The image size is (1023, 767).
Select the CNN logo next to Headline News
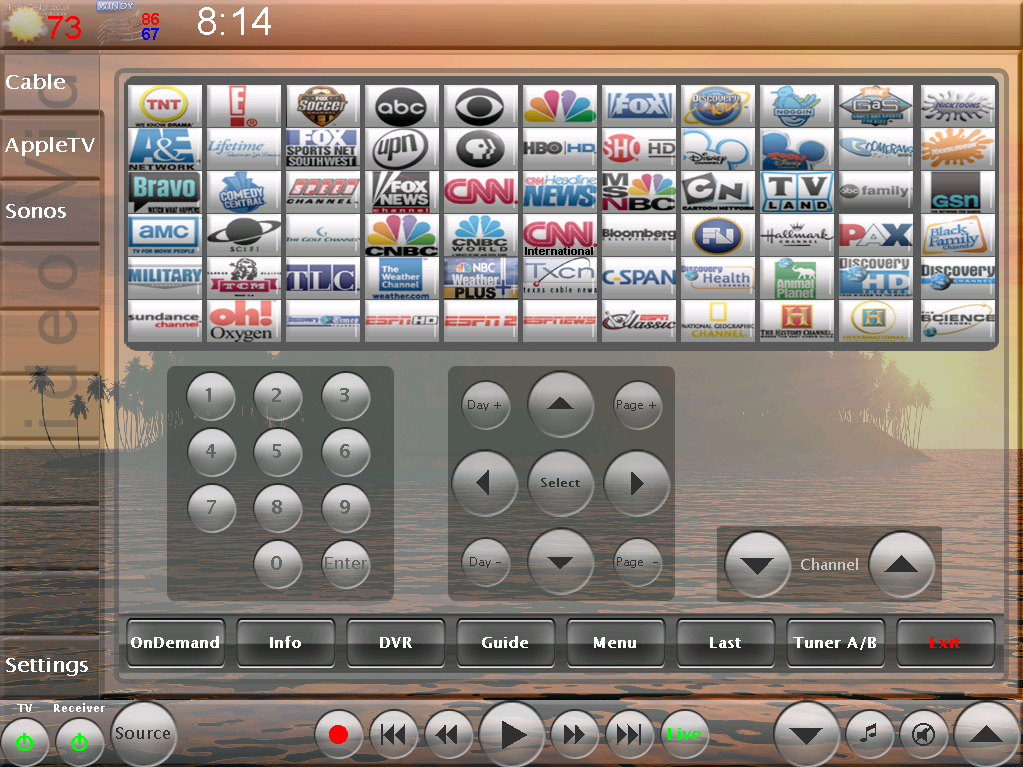click(x=480, y=192)
